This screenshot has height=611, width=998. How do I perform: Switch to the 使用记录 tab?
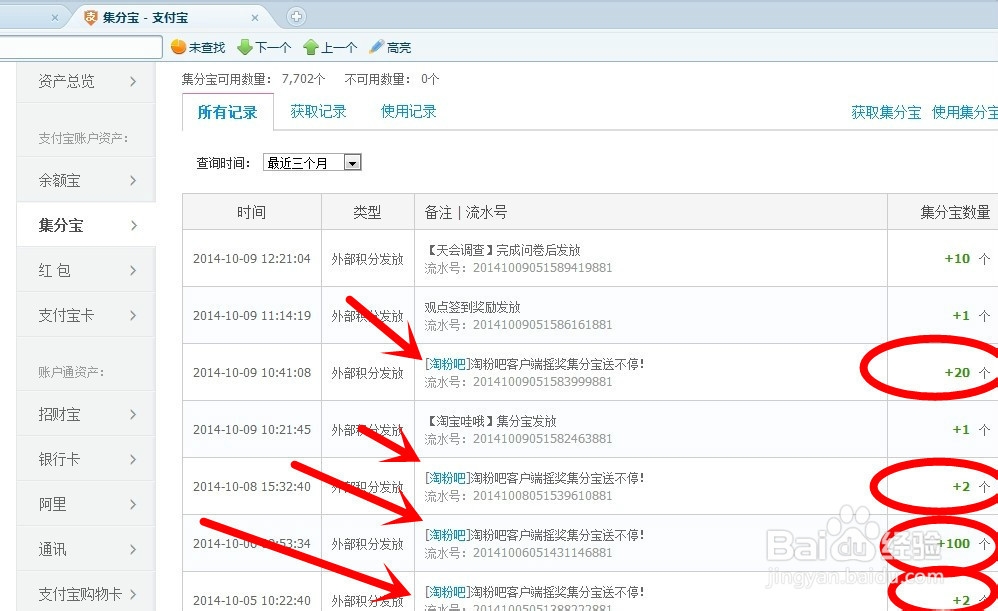(x=409, y=111)
